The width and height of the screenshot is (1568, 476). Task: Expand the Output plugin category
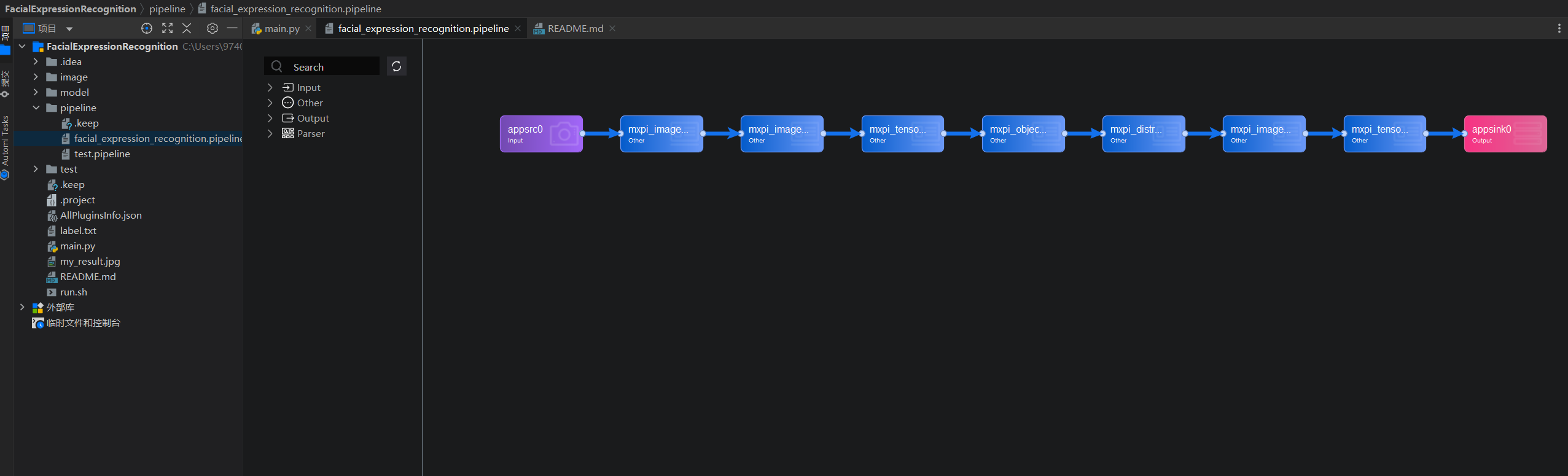tap(270, 118)
